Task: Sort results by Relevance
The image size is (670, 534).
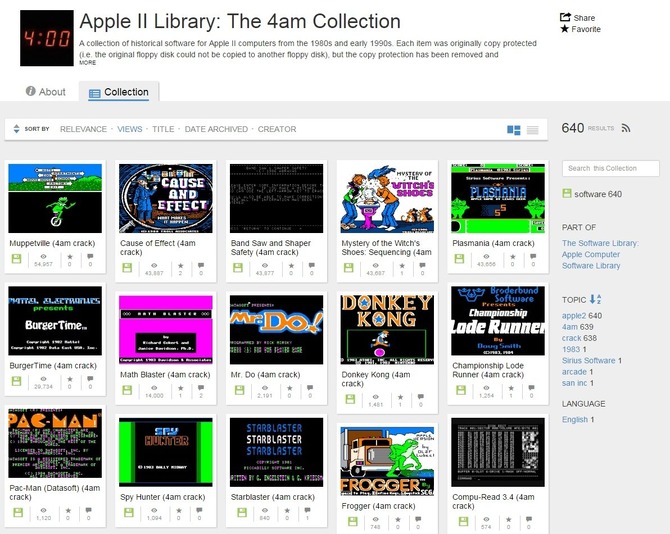Action: tap(83, 129)
